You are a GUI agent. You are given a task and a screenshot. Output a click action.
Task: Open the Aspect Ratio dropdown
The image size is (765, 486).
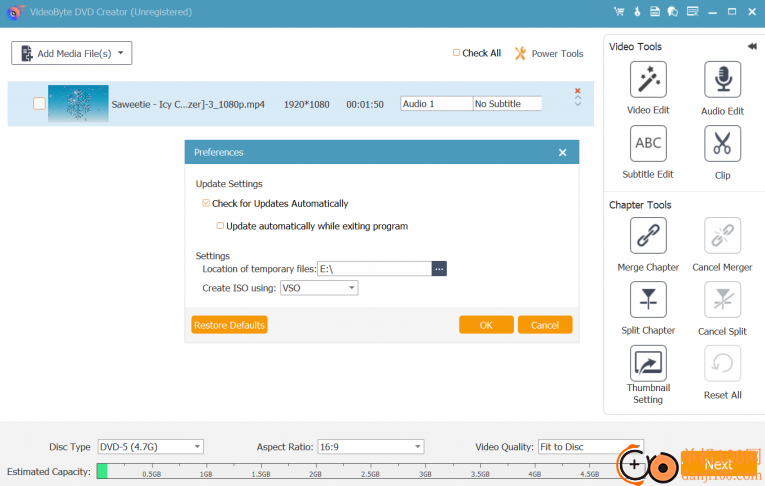(x=371, y=446)
